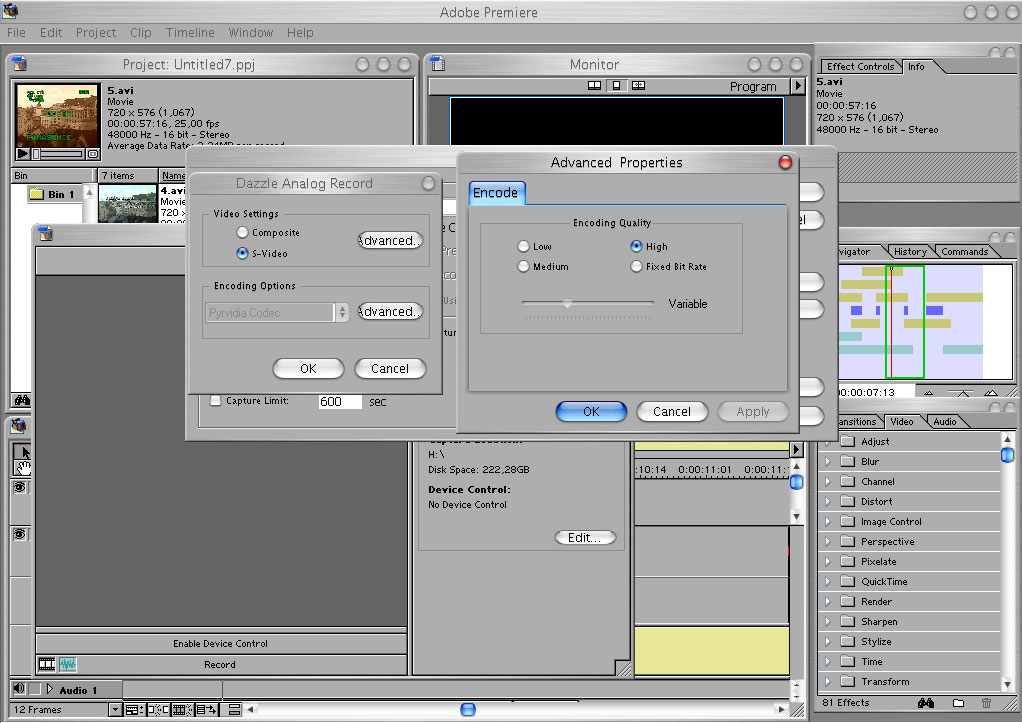Choose Low encoding quality
1022x723 pixels.
(523, 246)
